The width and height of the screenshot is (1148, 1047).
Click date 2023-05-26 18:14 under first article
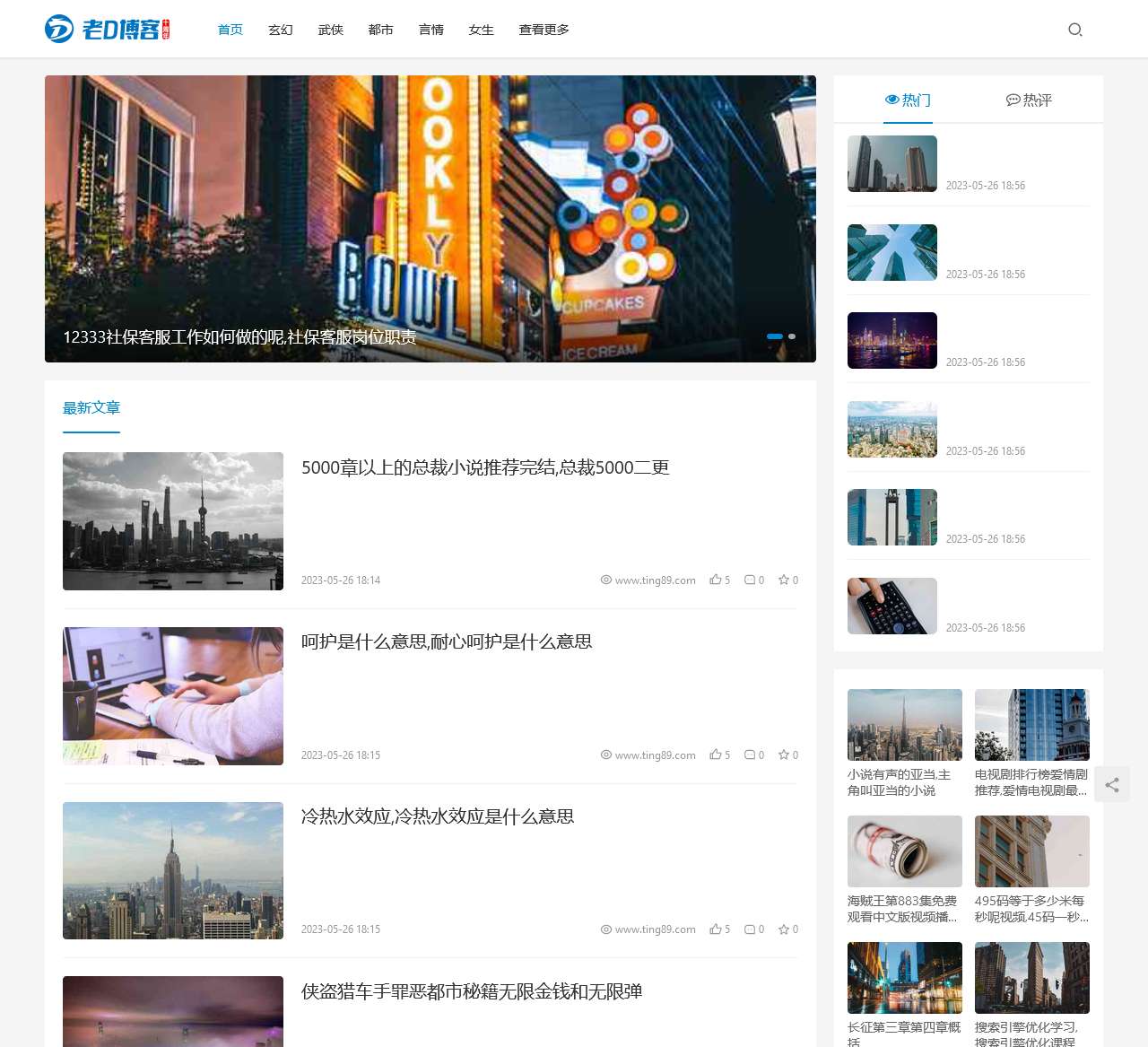pyautogui.click(x=341, y=580)
